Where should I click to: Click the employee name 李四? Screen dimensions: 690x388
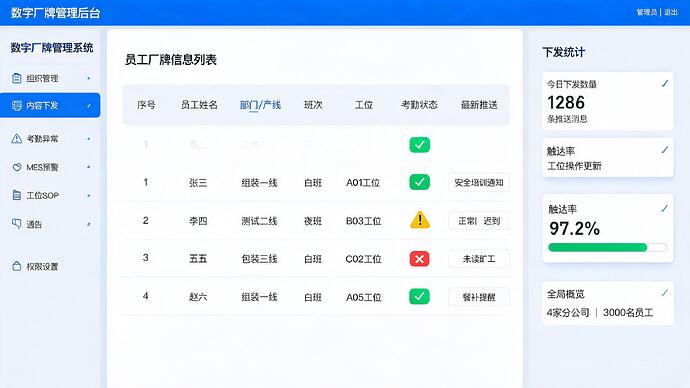click(x=198, y=221)
